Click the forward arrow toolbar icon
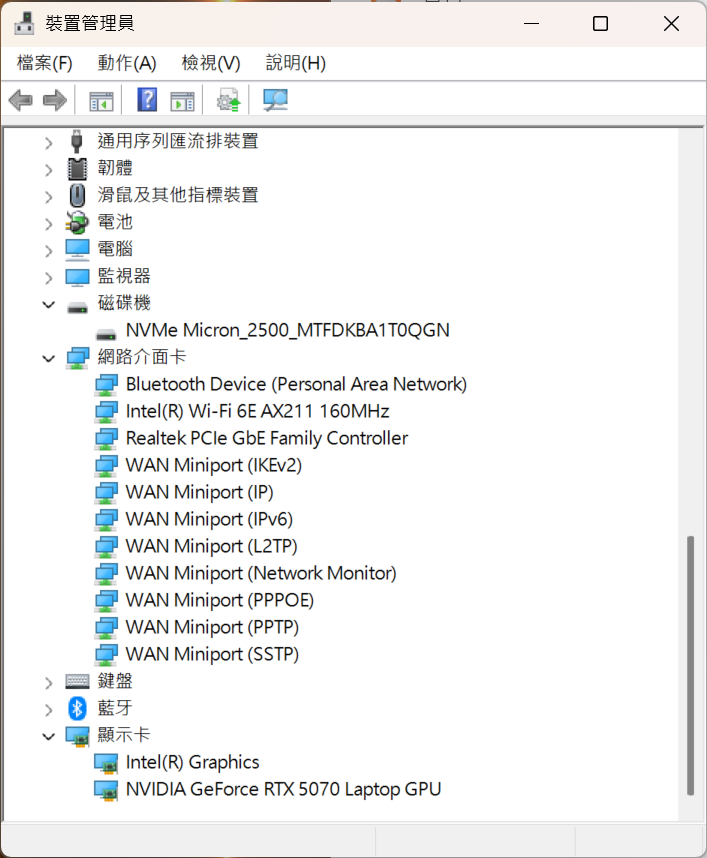This screenshot has height=858, width=707. [55, 101]
